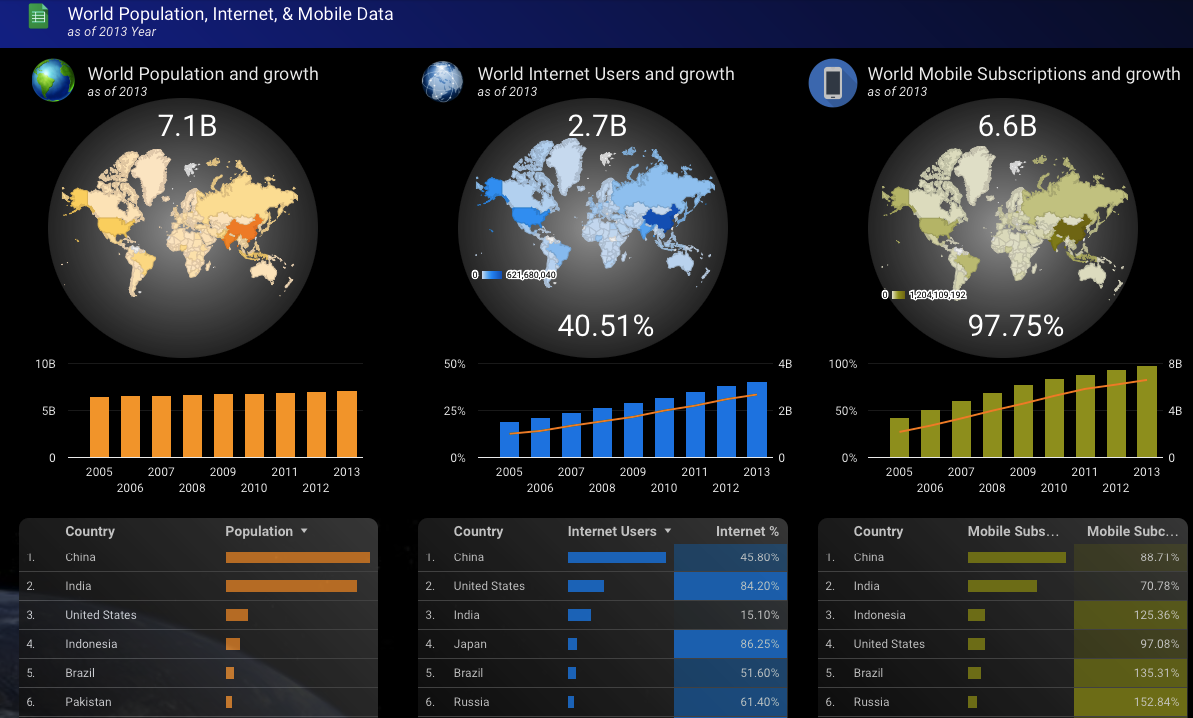
Task: Select Indonesia row in mobile subscriptions table
Action: tap(1003, 615)
